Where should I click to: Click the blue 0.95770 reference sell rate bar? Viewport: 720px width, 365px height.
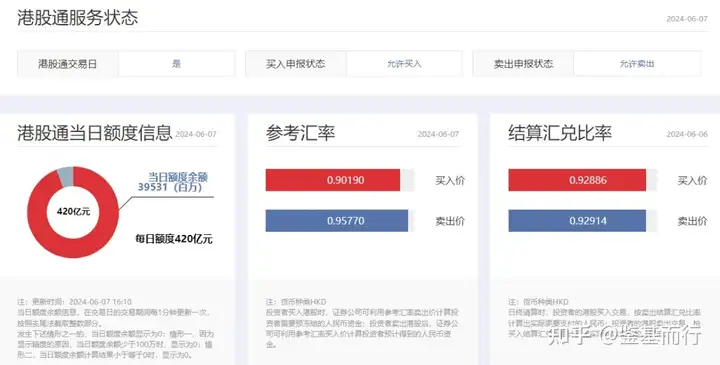[337, 221]
